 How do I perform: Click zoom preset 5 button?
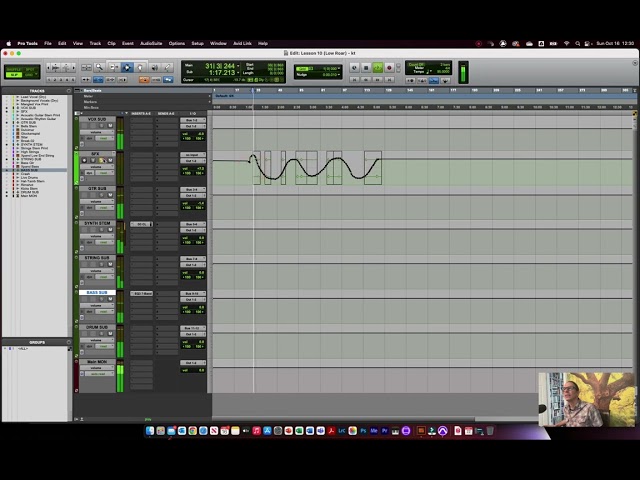73,80
